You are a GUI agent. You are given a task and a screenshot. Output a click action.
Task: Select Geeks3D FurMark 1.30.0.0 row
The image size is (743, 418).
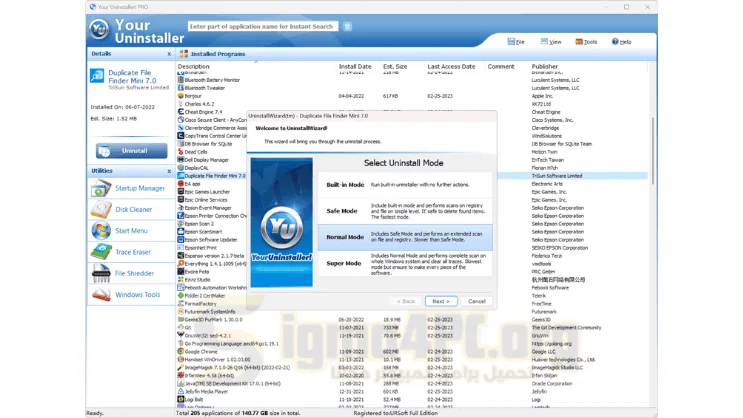point(411,319)
